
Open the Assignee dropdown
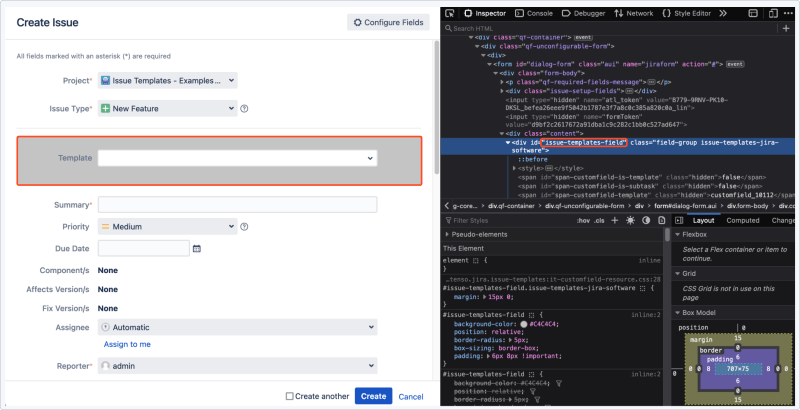coord(237,327)
